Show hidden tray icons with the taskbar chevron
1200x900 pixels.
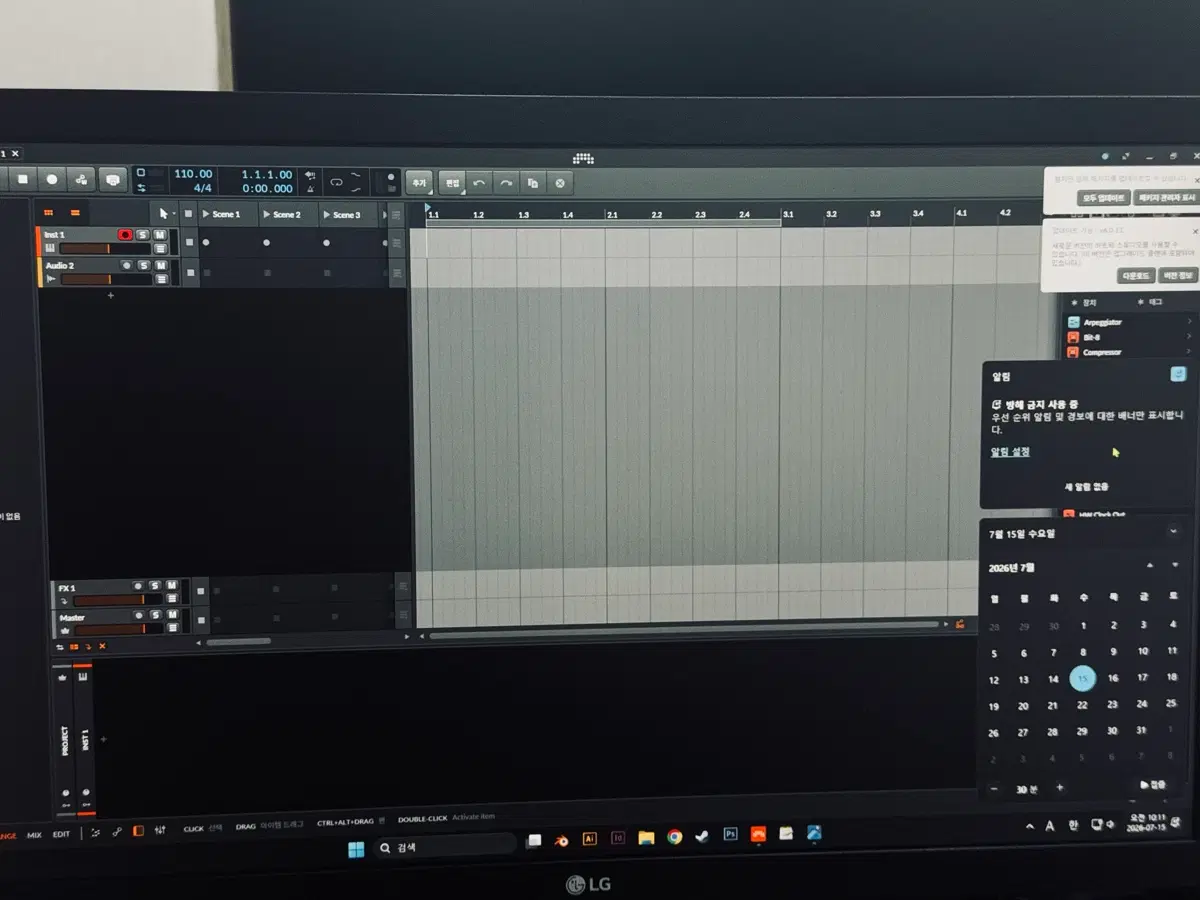point(1030,827)
